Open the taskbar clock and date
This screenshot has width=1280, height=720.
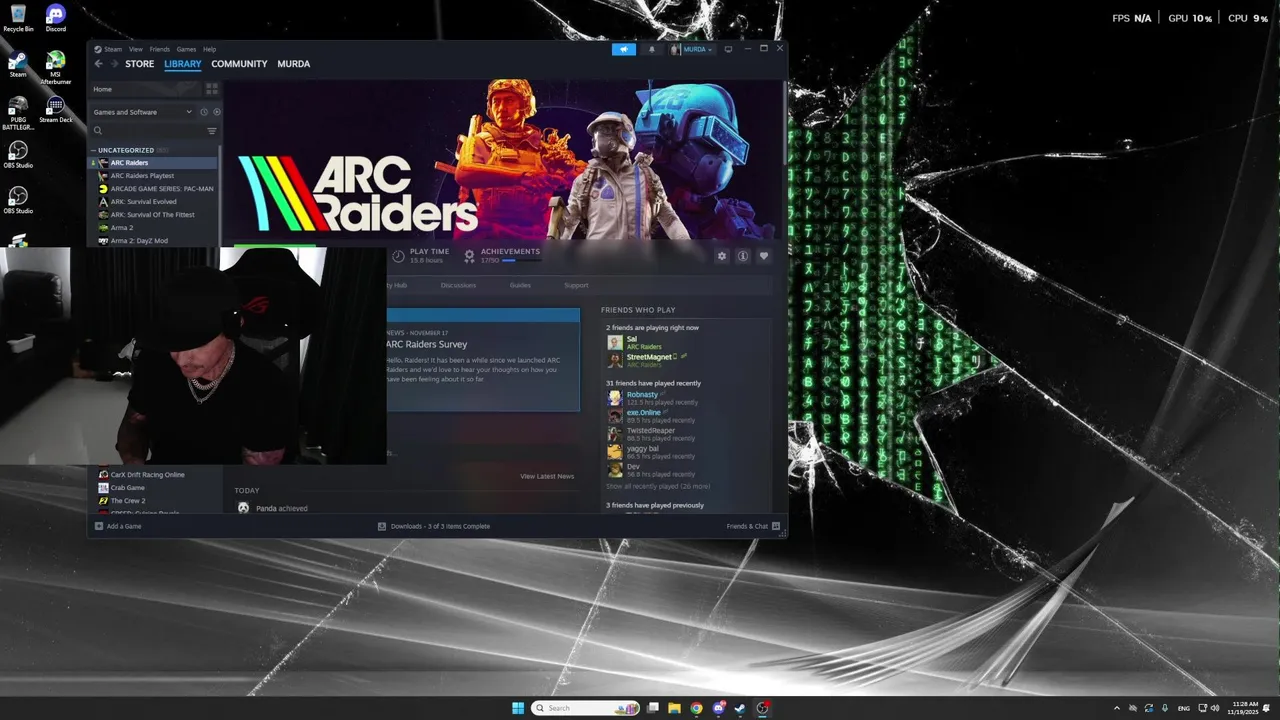tap(1245, 708)
